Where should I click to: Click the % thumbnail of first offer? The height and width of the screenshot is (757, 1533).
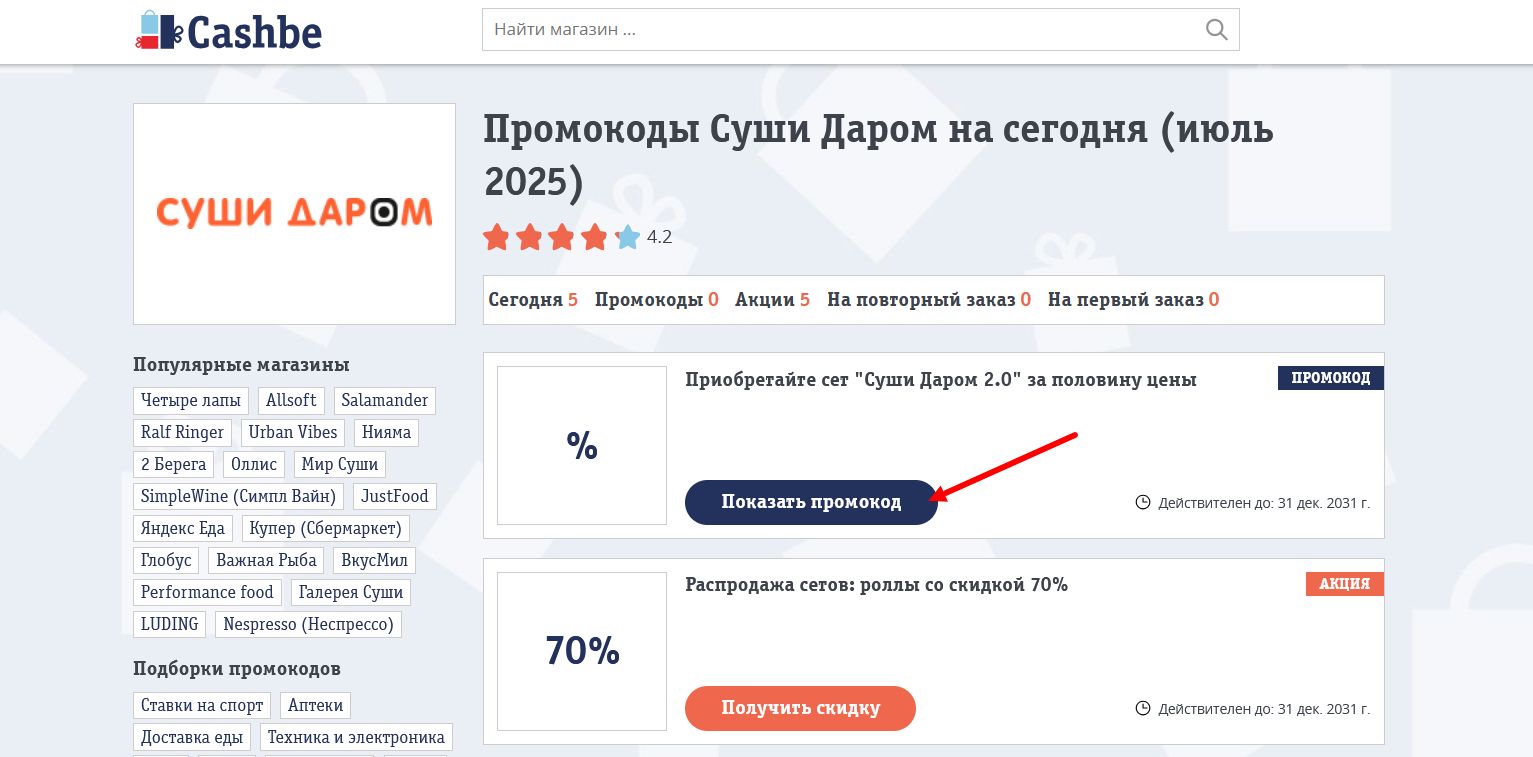tap(582, 445)
